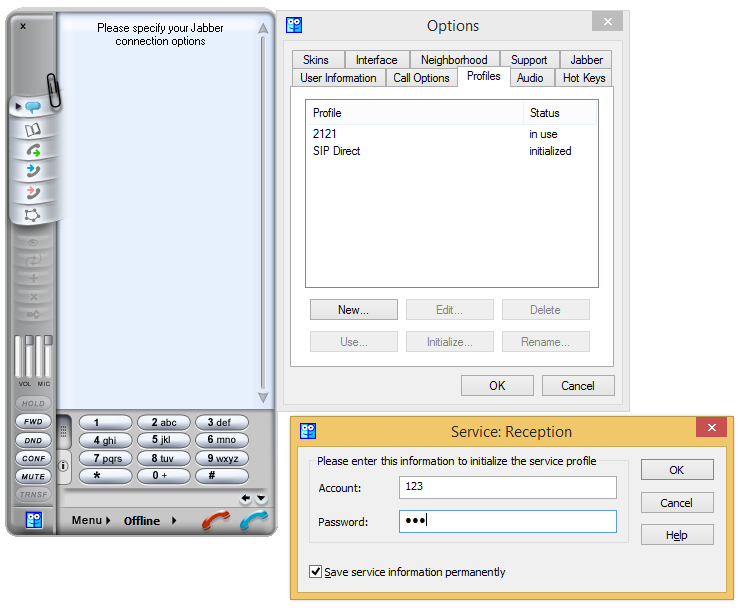Toggle the DND button
This screenshot has width=741, height=610.
point(33,440)
